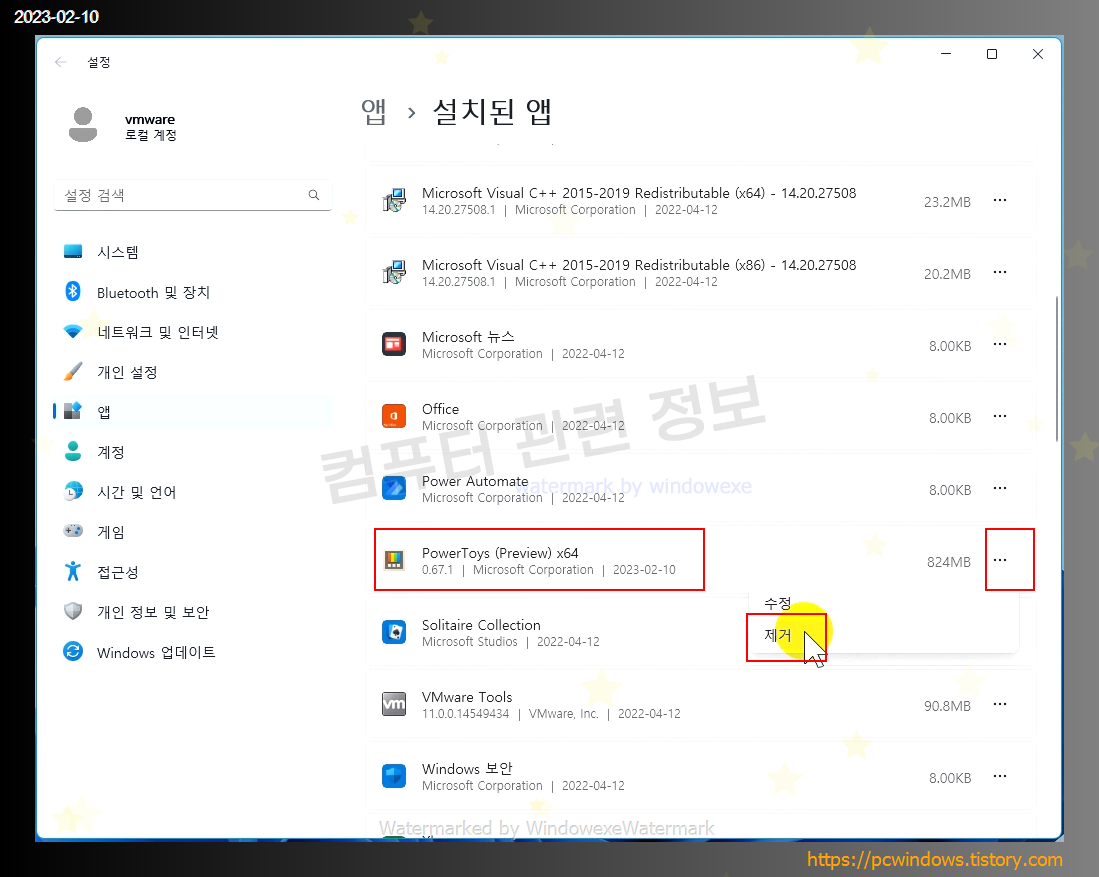The height and width of the screenshot is (877, 1099).
Task: Click the vmware account name
Action: [150, 119]
